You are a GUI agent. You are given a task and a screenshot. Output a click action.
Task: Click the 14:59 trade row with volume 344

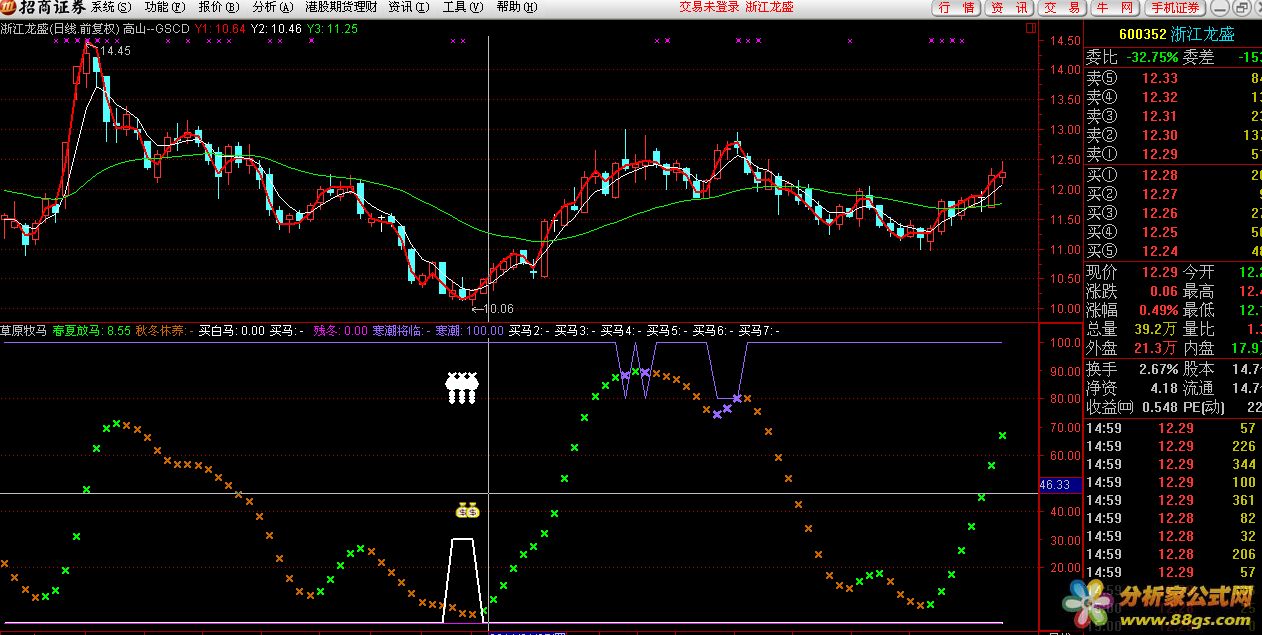[1174, 464]
